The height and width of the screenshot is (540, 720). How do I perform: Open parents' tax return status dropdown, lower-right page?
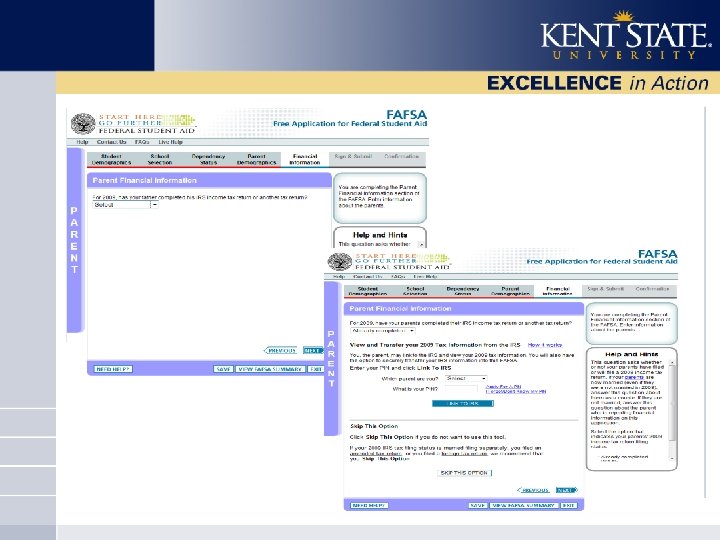(383, 331)
